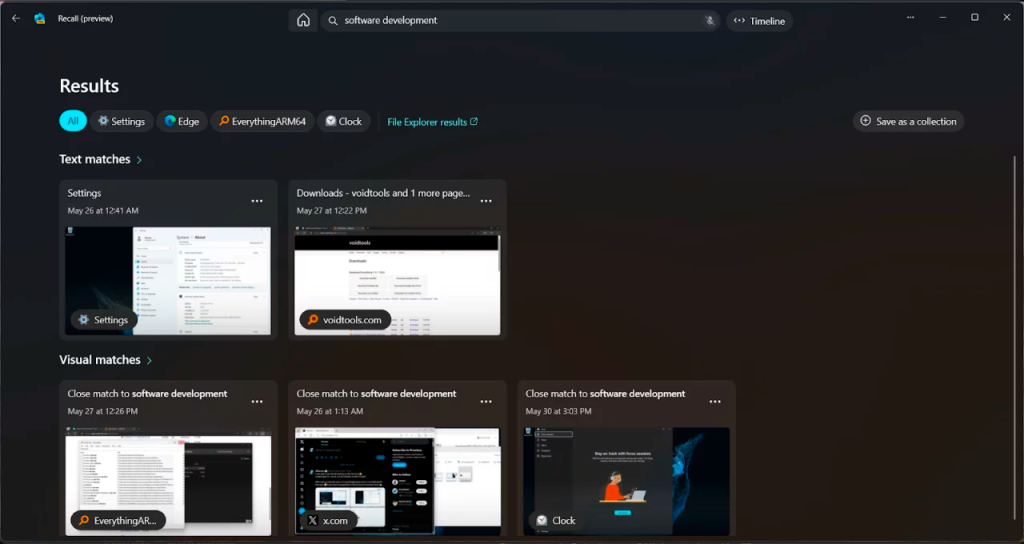Open more options for voidtools Downloads card
The width and height of the screenshot is (1024, 544).
click(487, 201)
